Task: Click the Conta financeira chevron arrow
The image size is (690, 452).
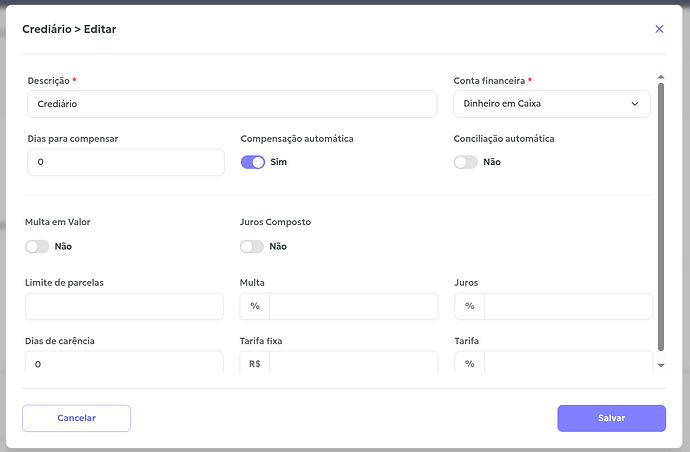Action: click(x=634, y=104)
